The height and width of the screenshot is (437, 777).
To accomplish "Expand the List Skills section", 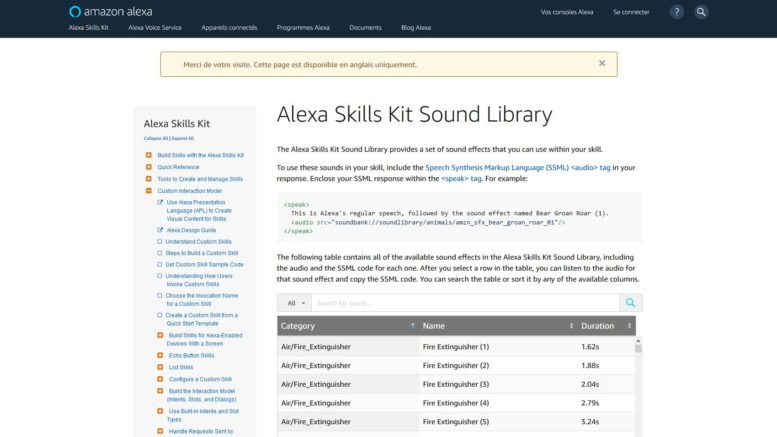I will click(160, 367).
